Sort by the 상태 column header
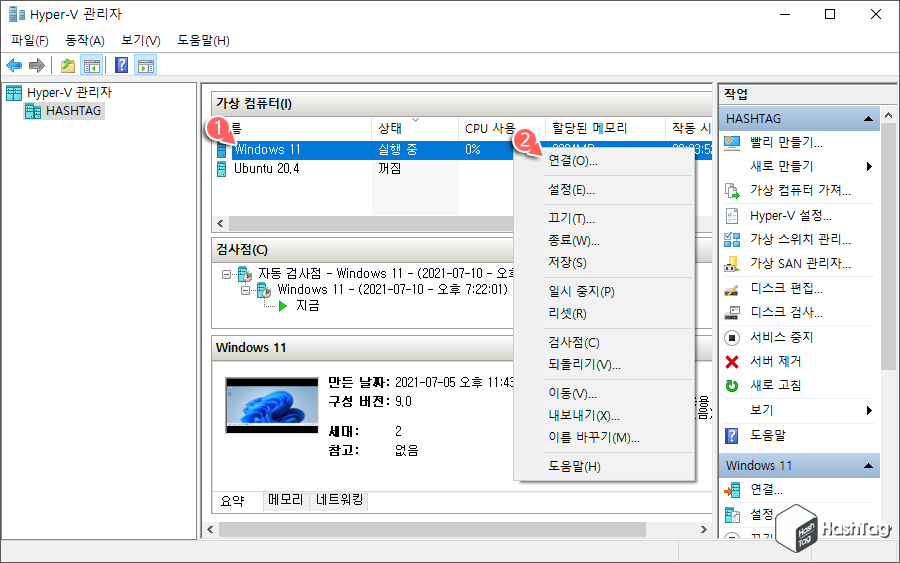This screenshot has width=900, height=563. (x=415, y=129)
